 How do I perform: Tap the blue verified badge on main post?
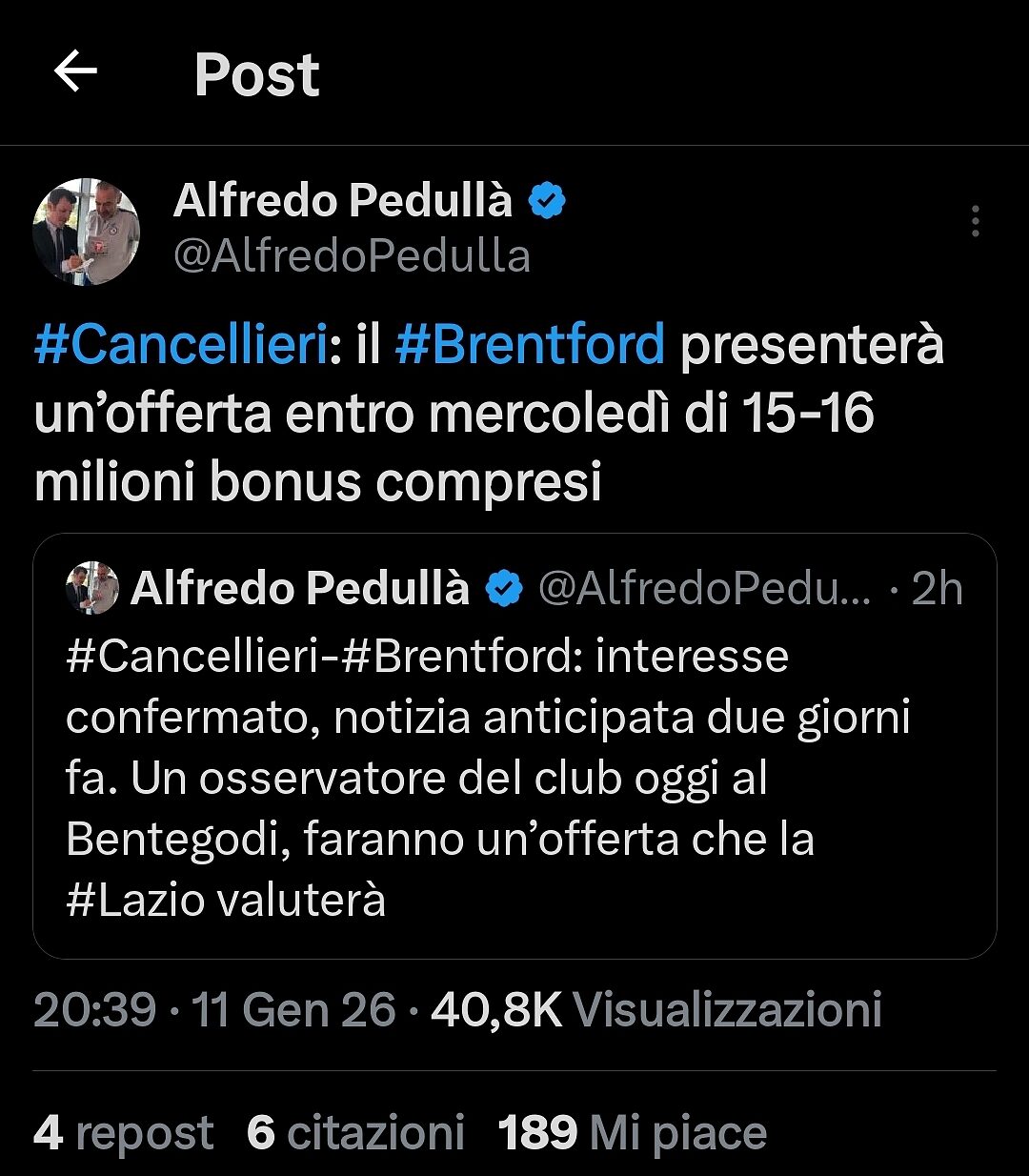click(547, 201)
